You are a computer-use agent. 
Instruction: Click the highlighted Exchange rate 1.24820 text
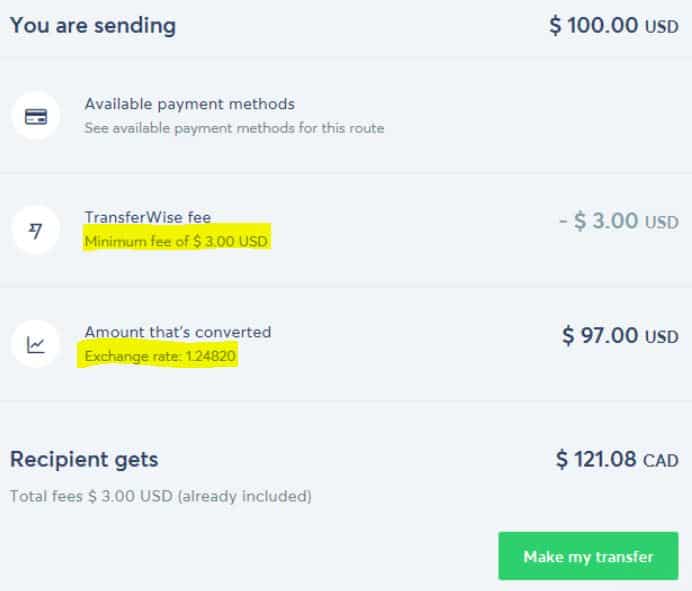pyautogui.click(x=161, y=355)
